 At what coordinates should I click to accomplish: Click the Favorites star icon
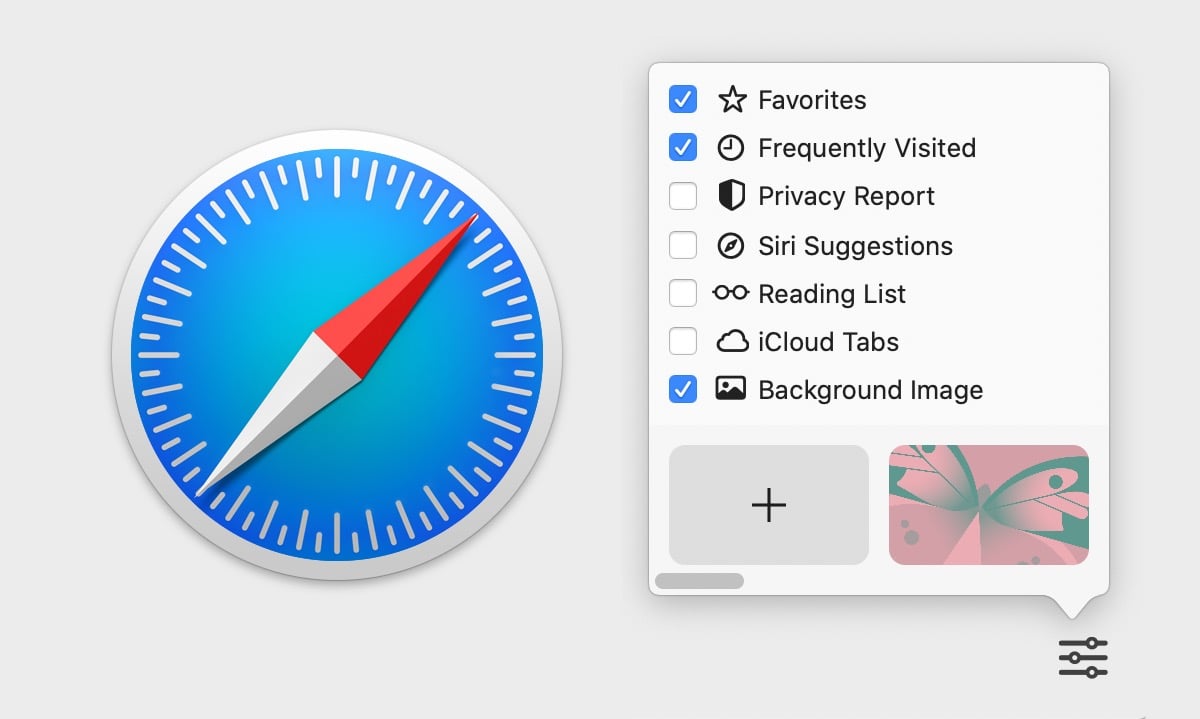[732, 100]
